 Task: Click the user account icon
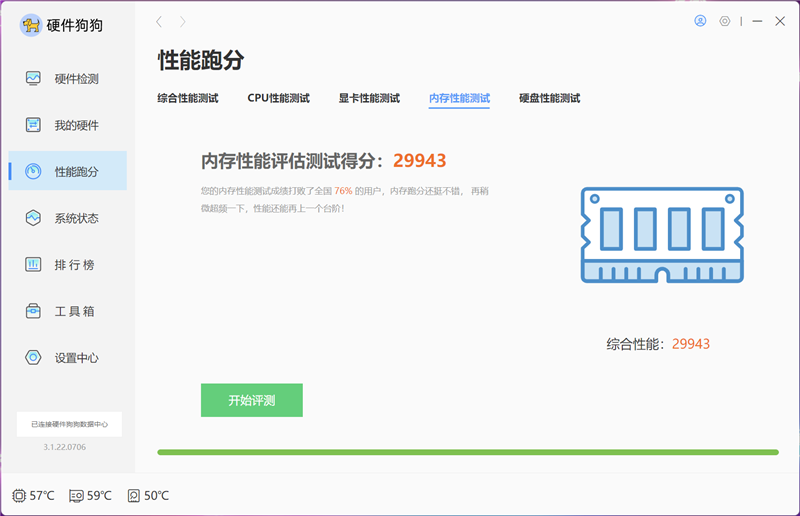[700, 21]
